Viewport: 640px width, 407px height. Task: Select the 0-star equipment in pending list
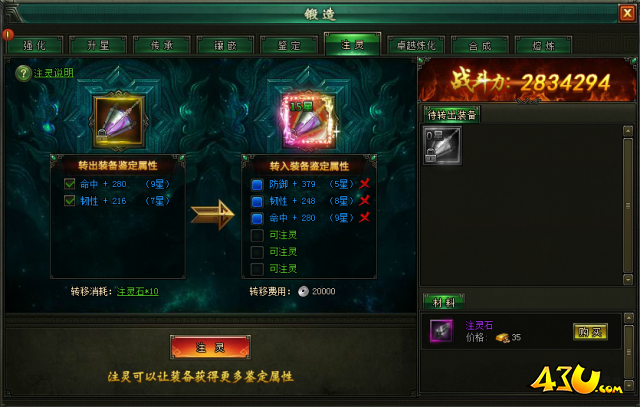pyautogui.click(x=442, y=145)
